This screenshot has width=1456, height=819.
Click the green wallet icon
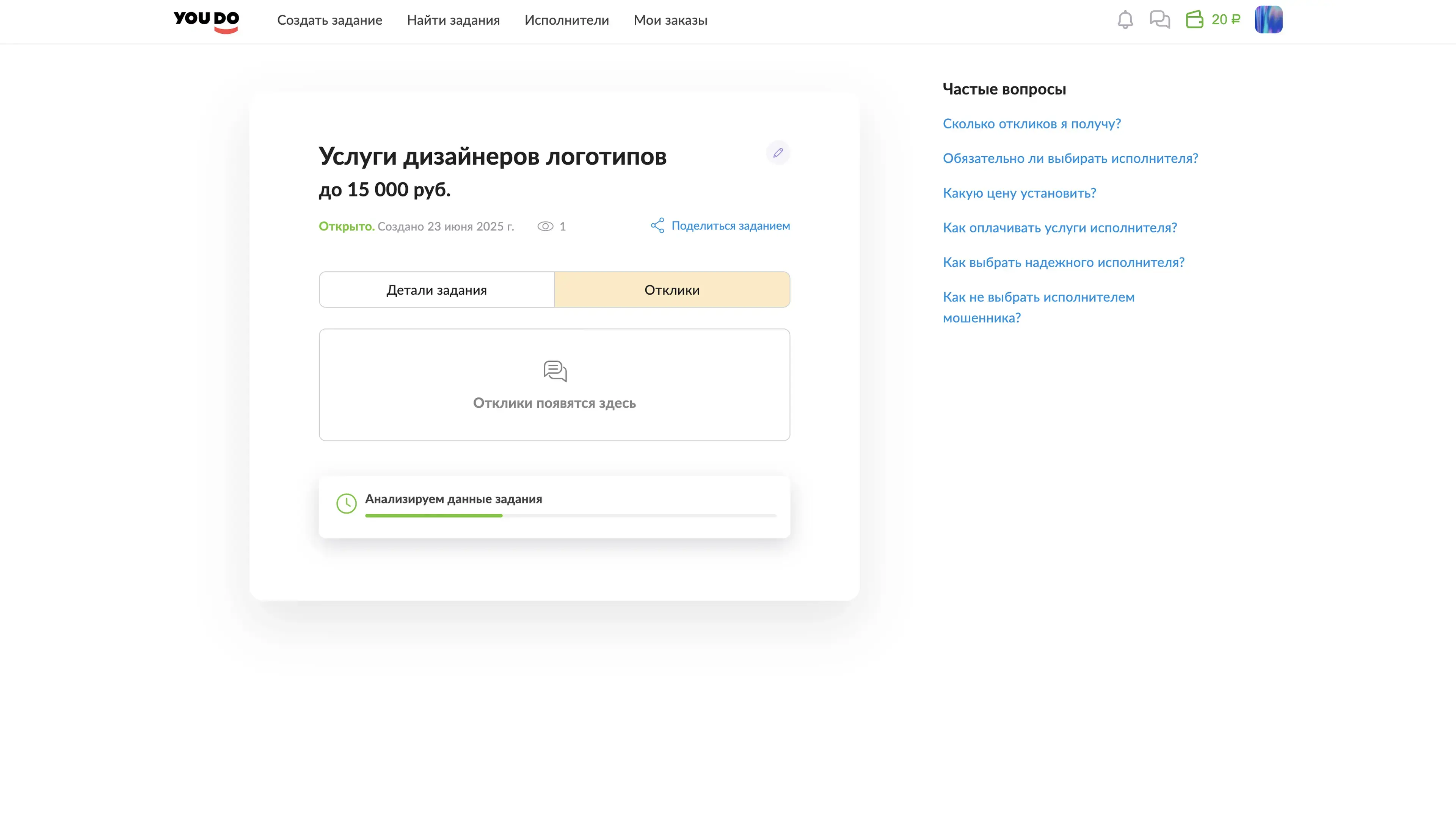pyautogui.click(x=1194, y=20)
